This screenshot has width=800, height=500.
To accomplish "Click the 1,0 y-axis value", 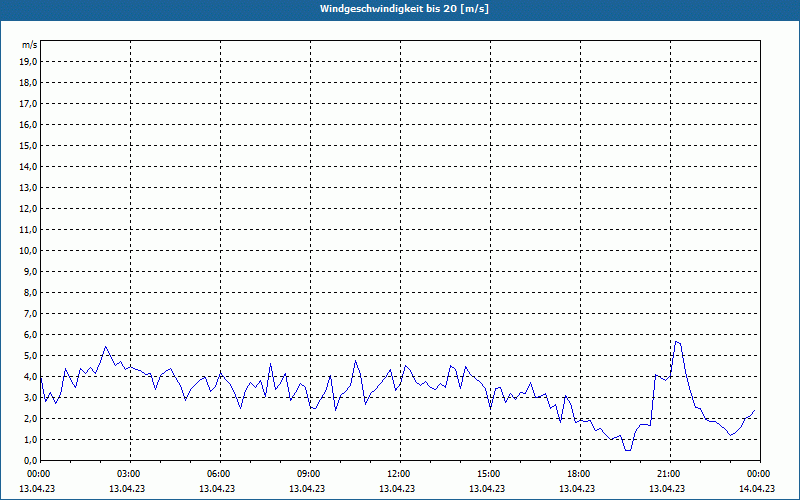I will click(x=31, y=439).
